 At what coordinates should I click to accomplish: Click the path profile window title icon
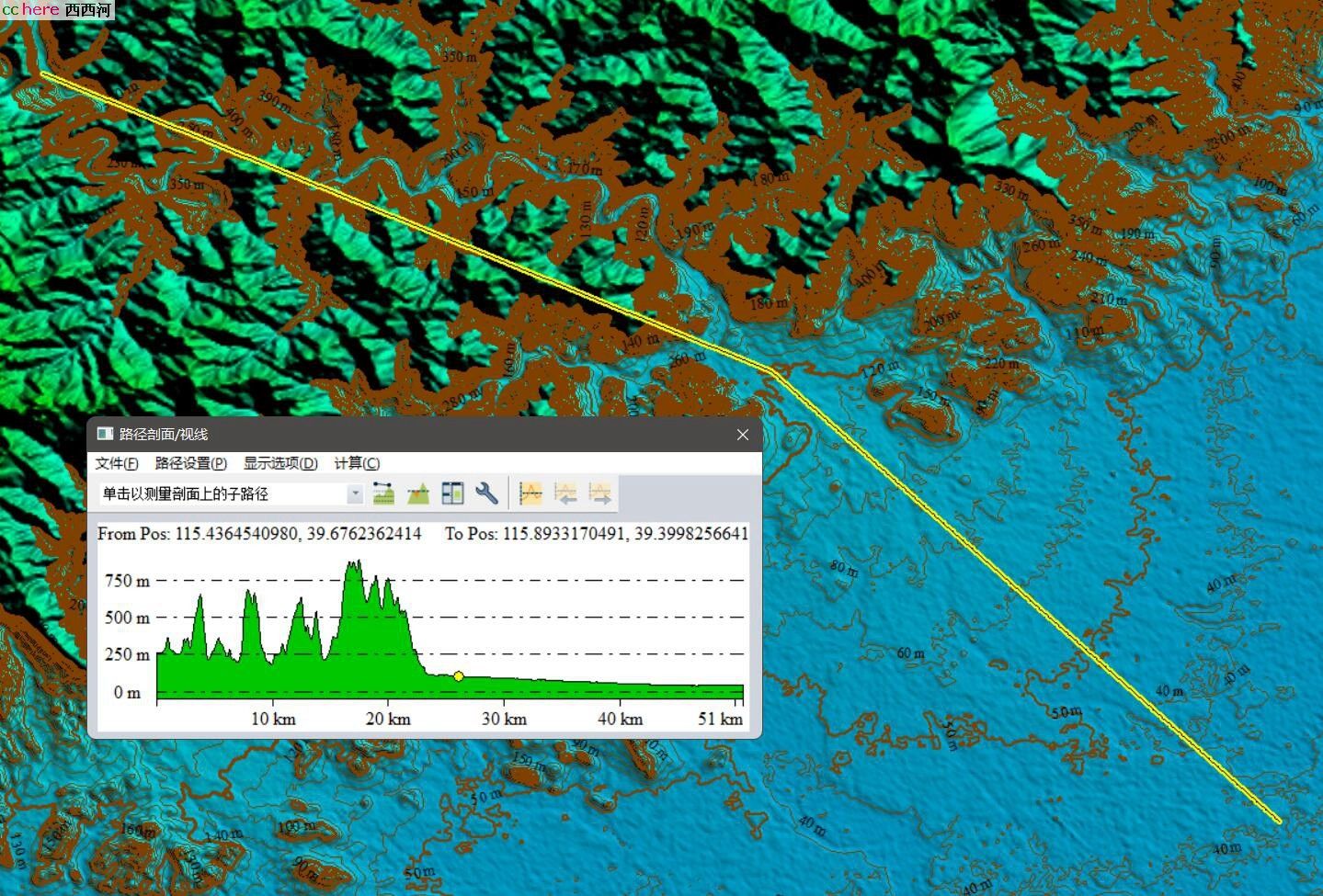click(105, 434)
